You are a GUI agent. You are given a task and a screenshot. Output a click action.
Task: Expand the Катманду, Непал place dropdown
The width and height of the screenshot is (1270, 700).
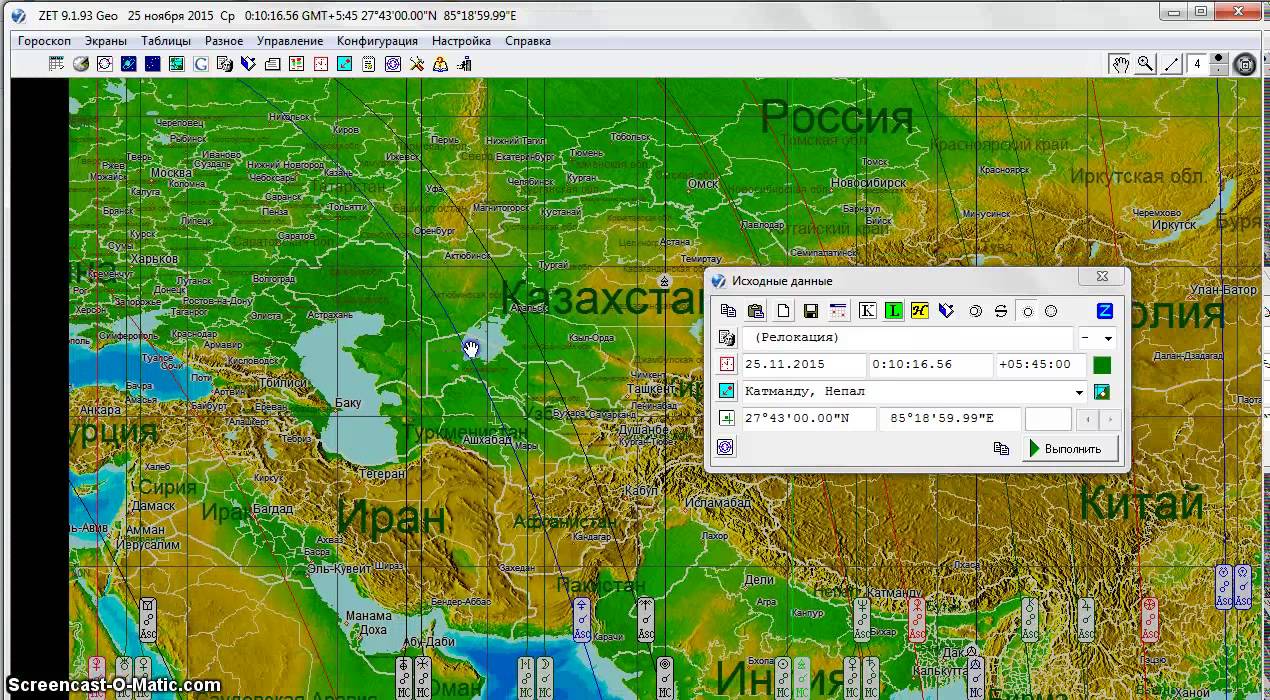click(1079, 392)
